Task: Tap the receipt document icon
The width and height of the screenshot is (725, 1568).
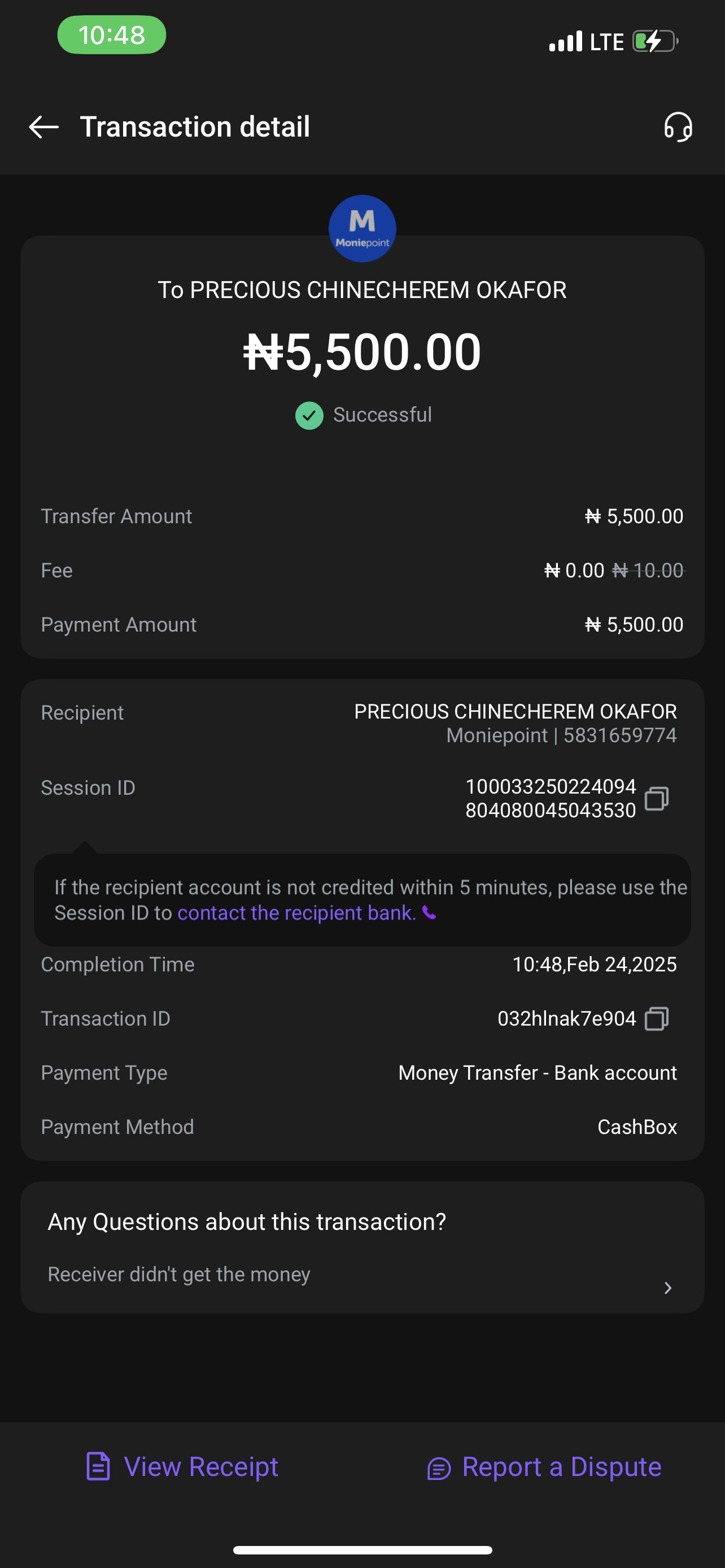Action: 98,1466
